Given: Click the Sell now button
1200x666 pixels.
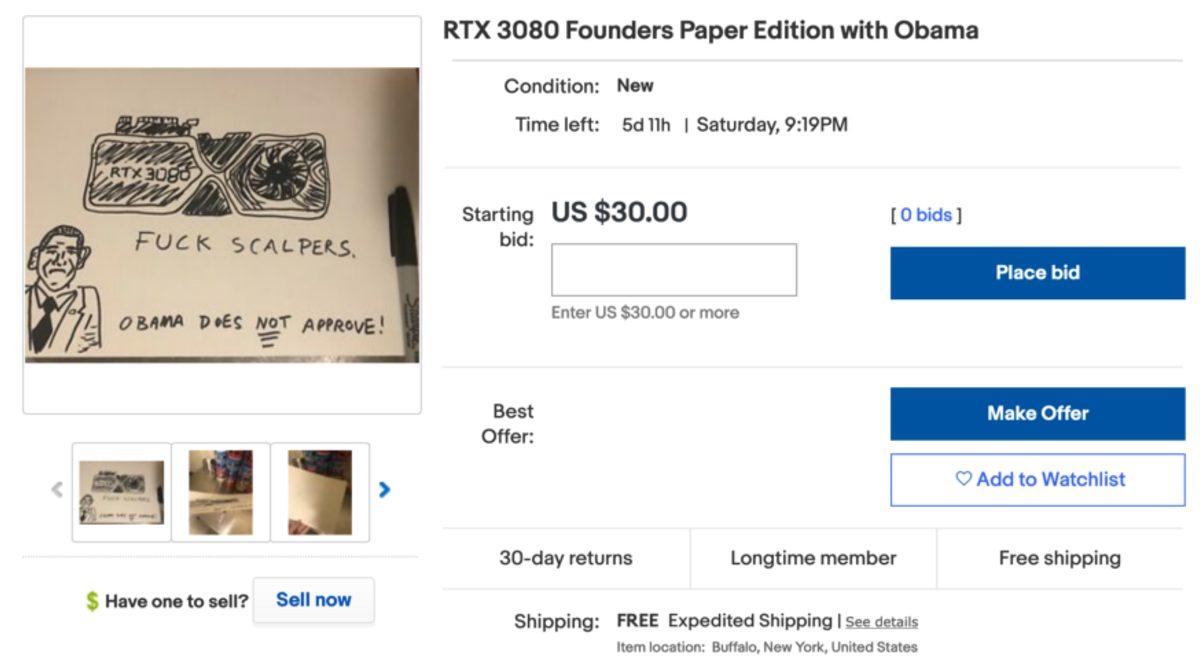Looking at the screenshot, I should pos(313,599).
